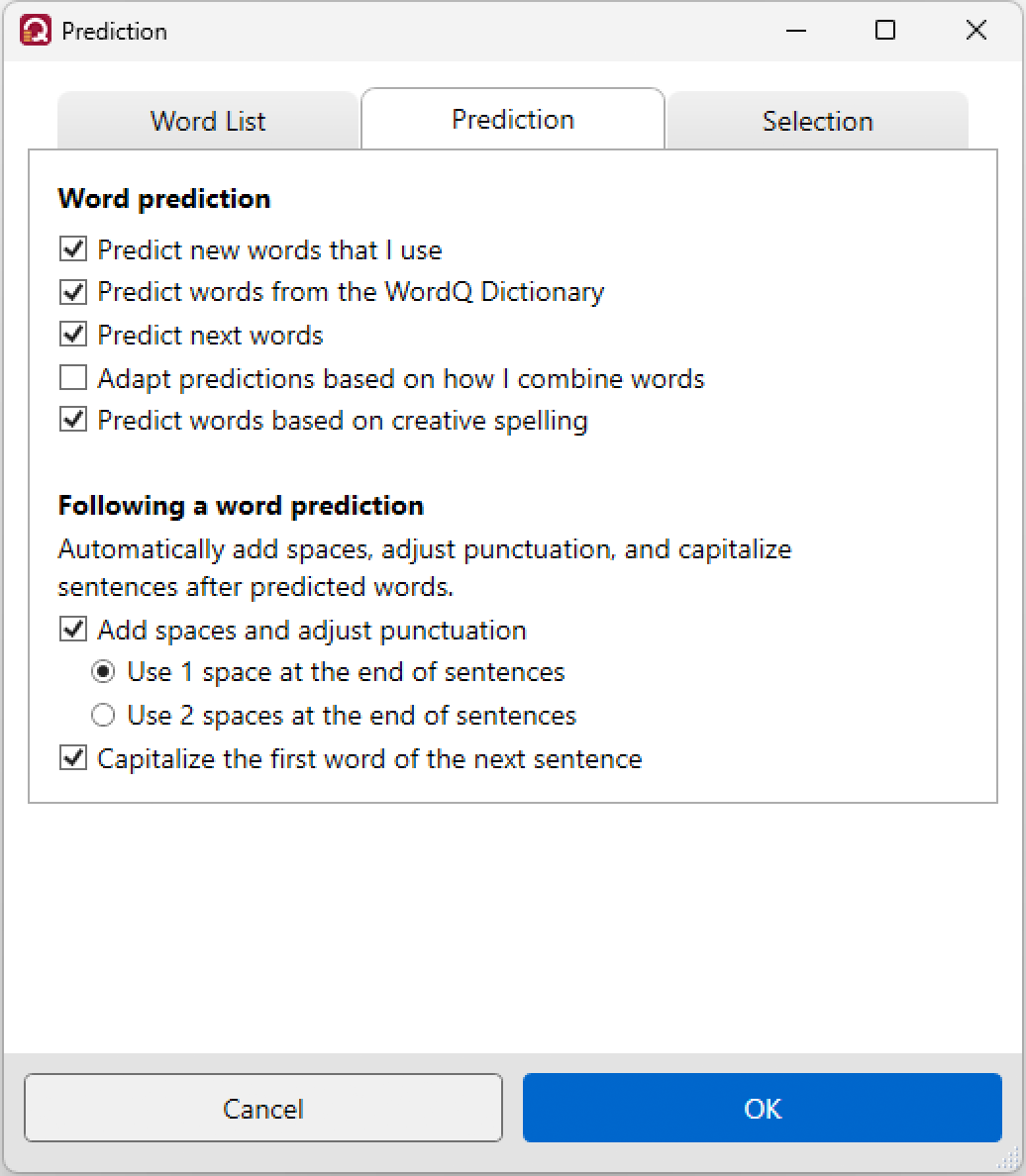
Task: Switch to the Word List tab
Action: (x=208, y=121)
